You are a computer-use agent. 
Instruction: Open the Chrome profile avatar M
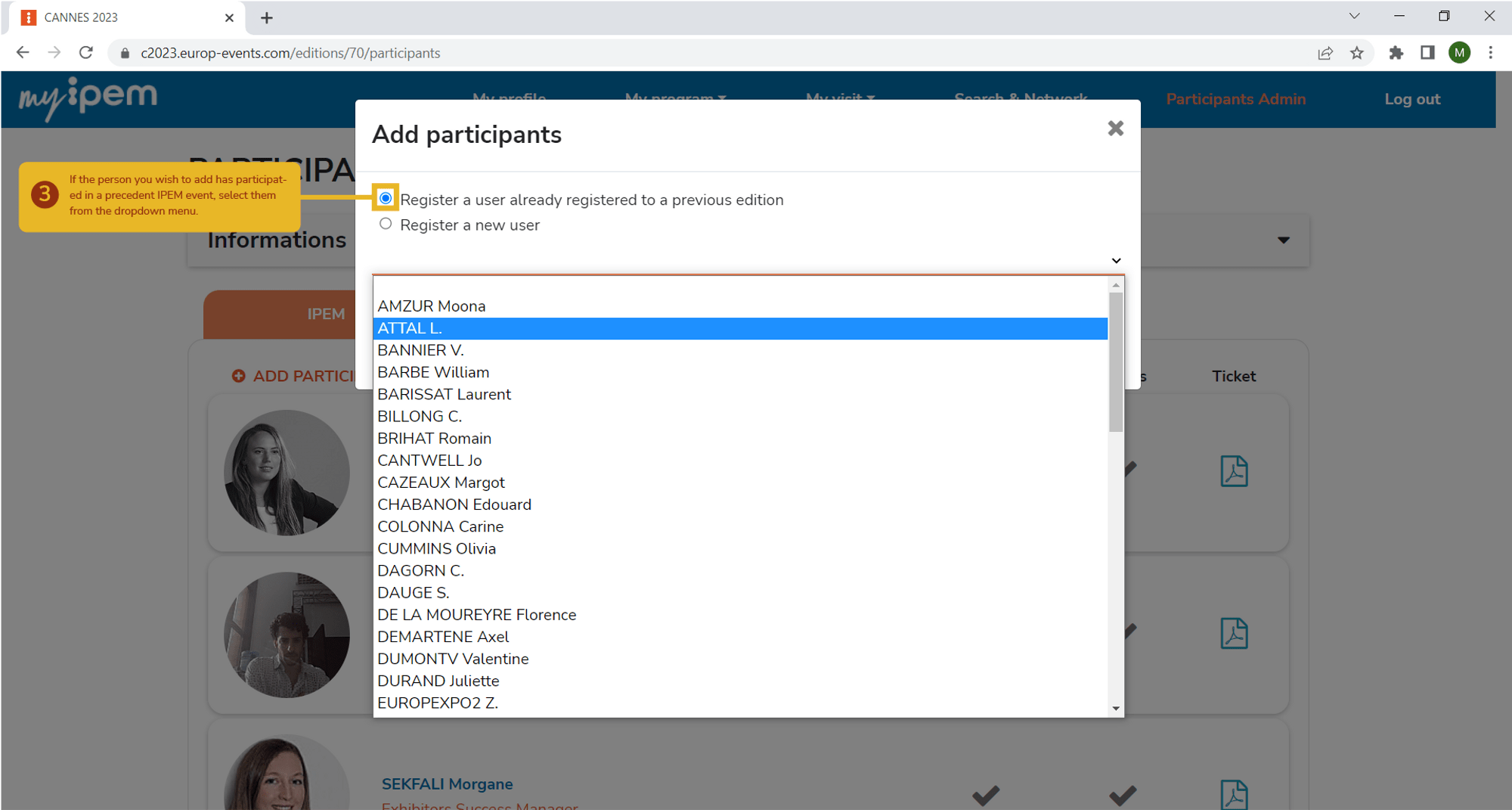1459,53
